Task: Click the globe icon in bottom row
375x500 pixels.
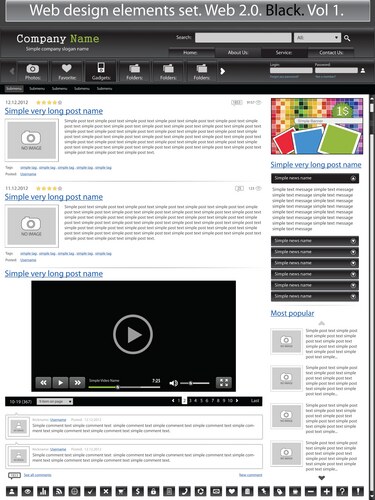Action: (75, 491)
